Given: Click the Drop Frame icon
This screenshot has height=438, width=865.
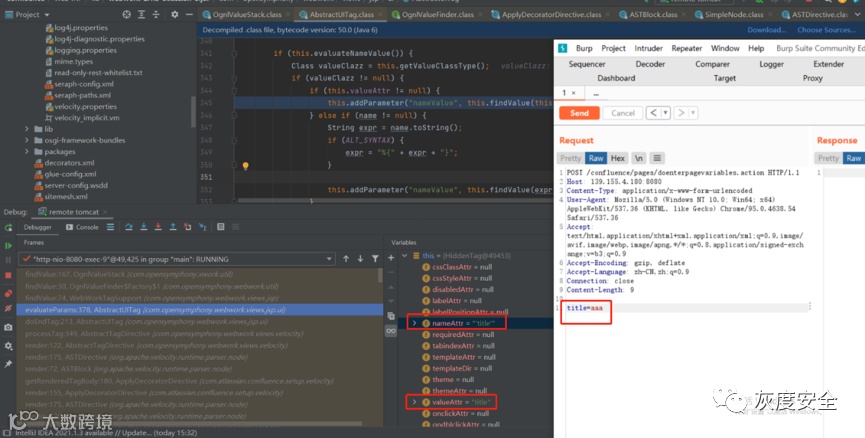Looking at the screenshot, I should point(188,227).
